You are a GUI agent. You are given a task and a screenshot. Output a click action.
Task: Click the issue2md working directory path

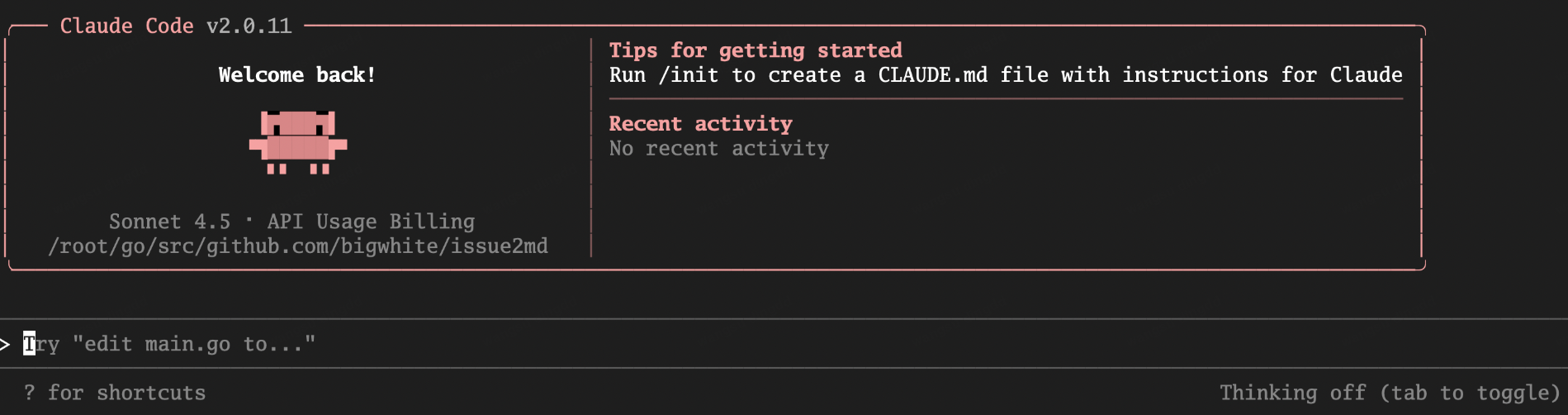click(x=298, y=246)
